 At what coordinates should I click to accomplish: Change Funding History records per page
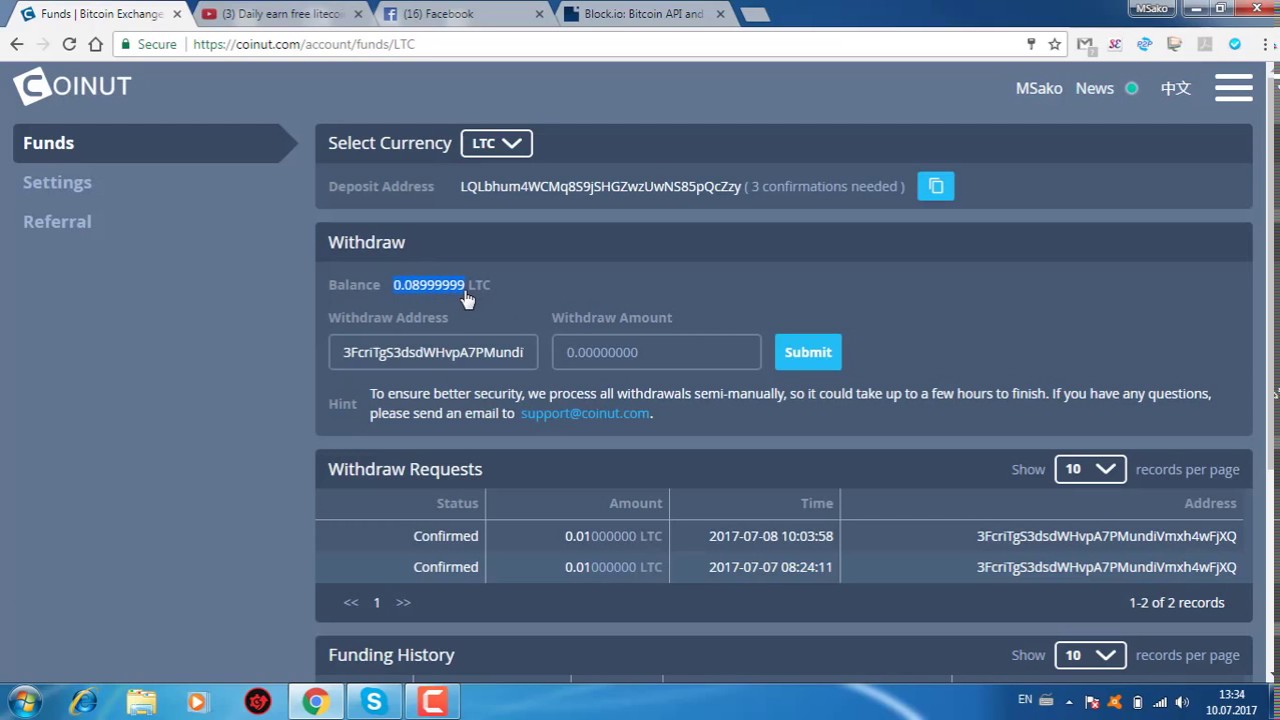[x=1090, y=655]
